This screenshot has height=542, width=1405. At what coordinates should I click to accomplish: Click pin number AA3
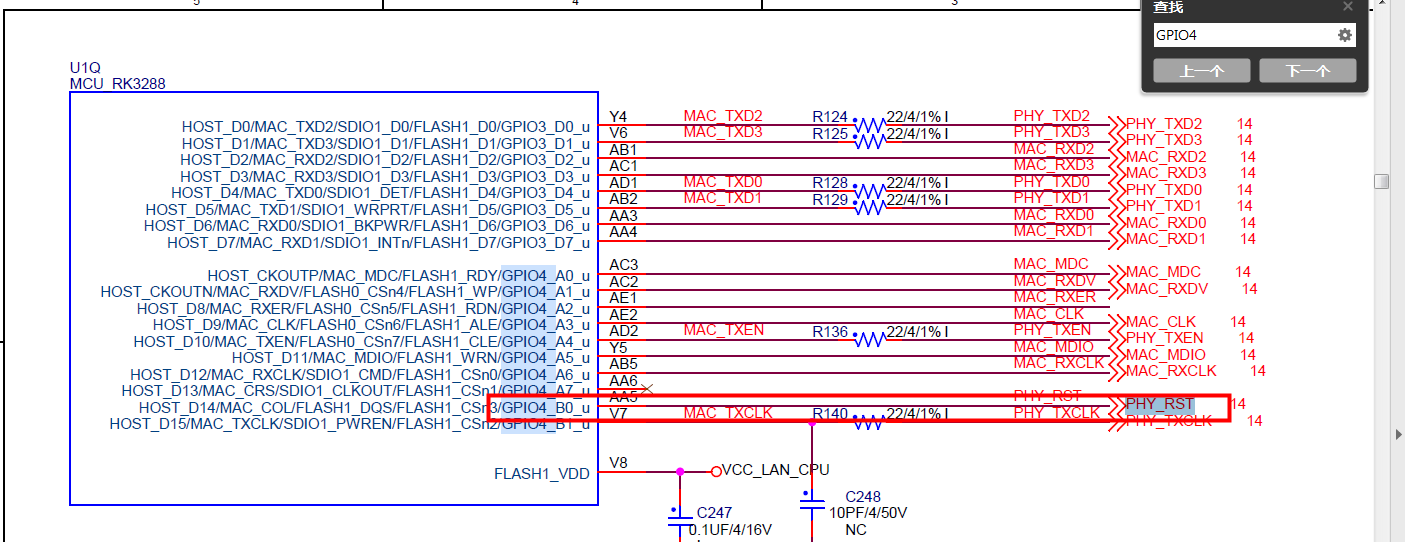623,216
